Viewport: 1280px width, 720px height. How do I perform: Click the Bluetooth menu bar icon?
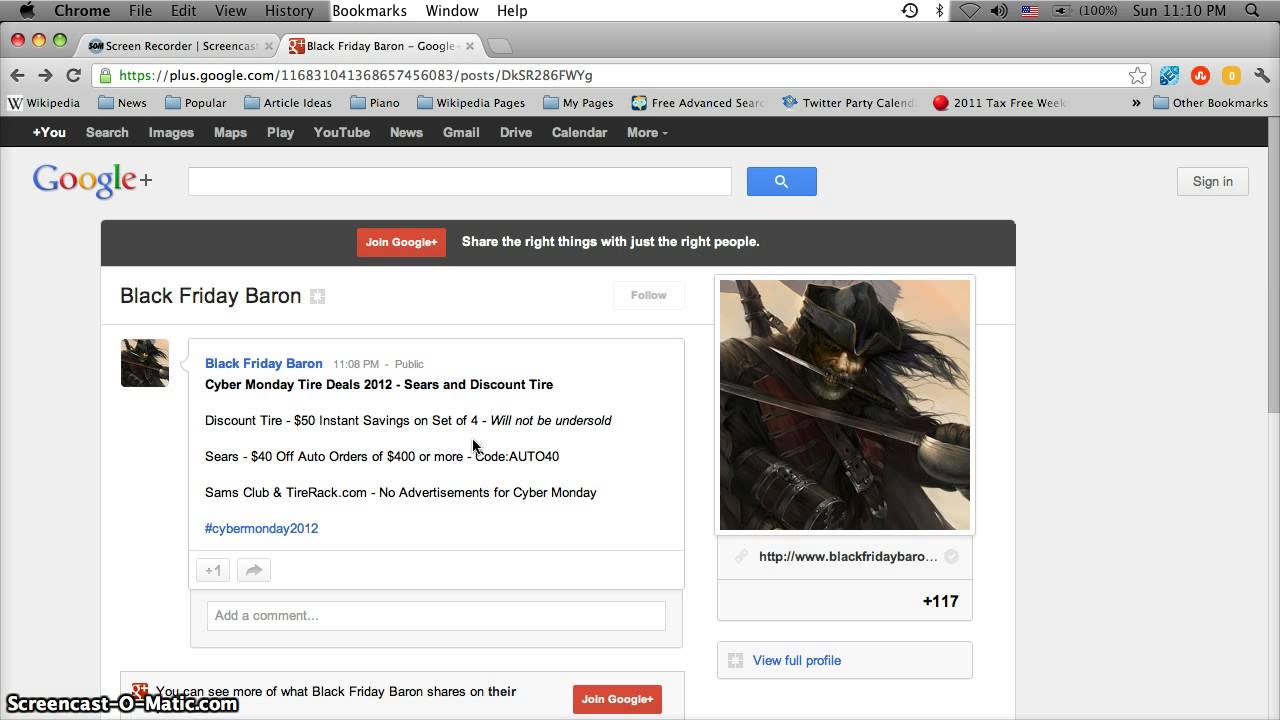tap(939, 11)
